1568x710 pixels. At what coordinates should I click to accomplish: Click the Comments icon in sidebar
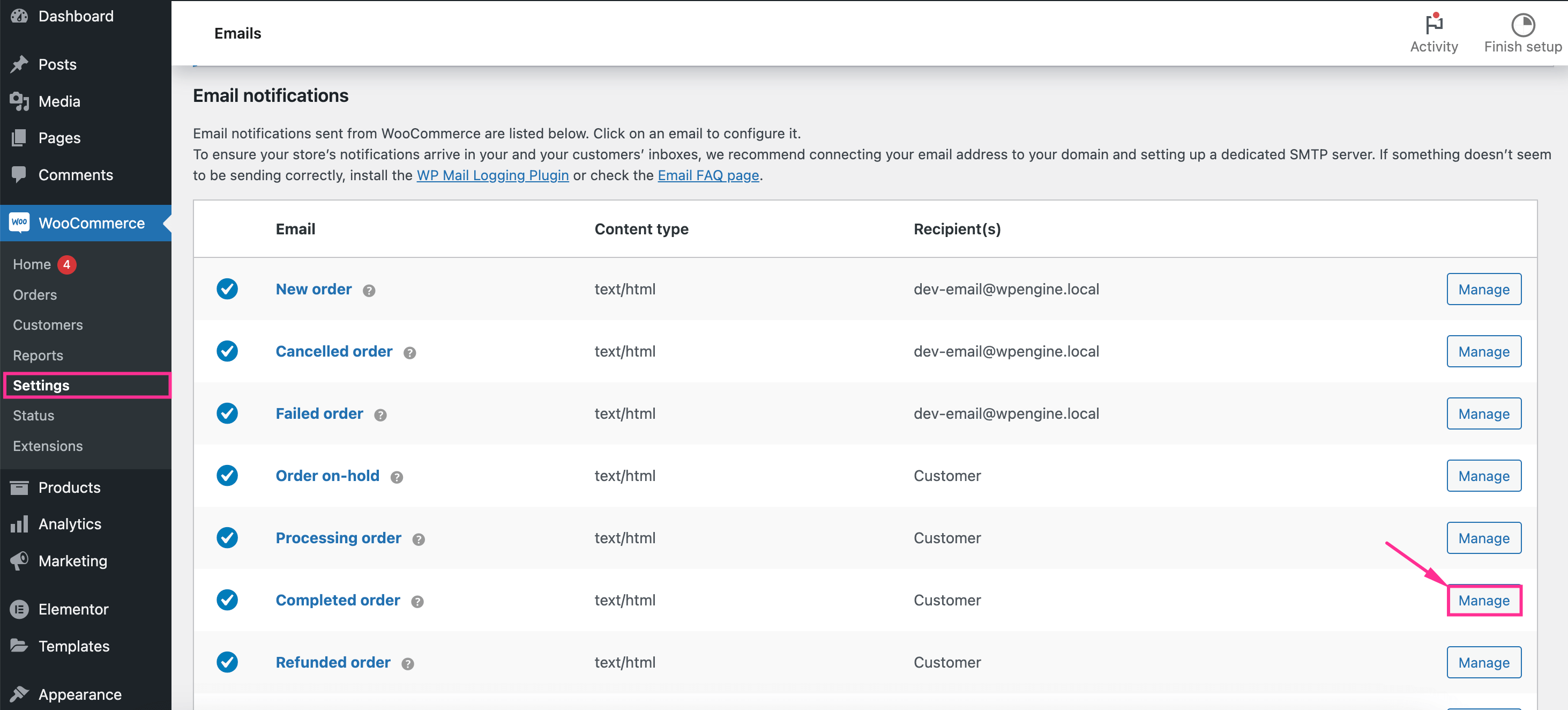(20, 174)
